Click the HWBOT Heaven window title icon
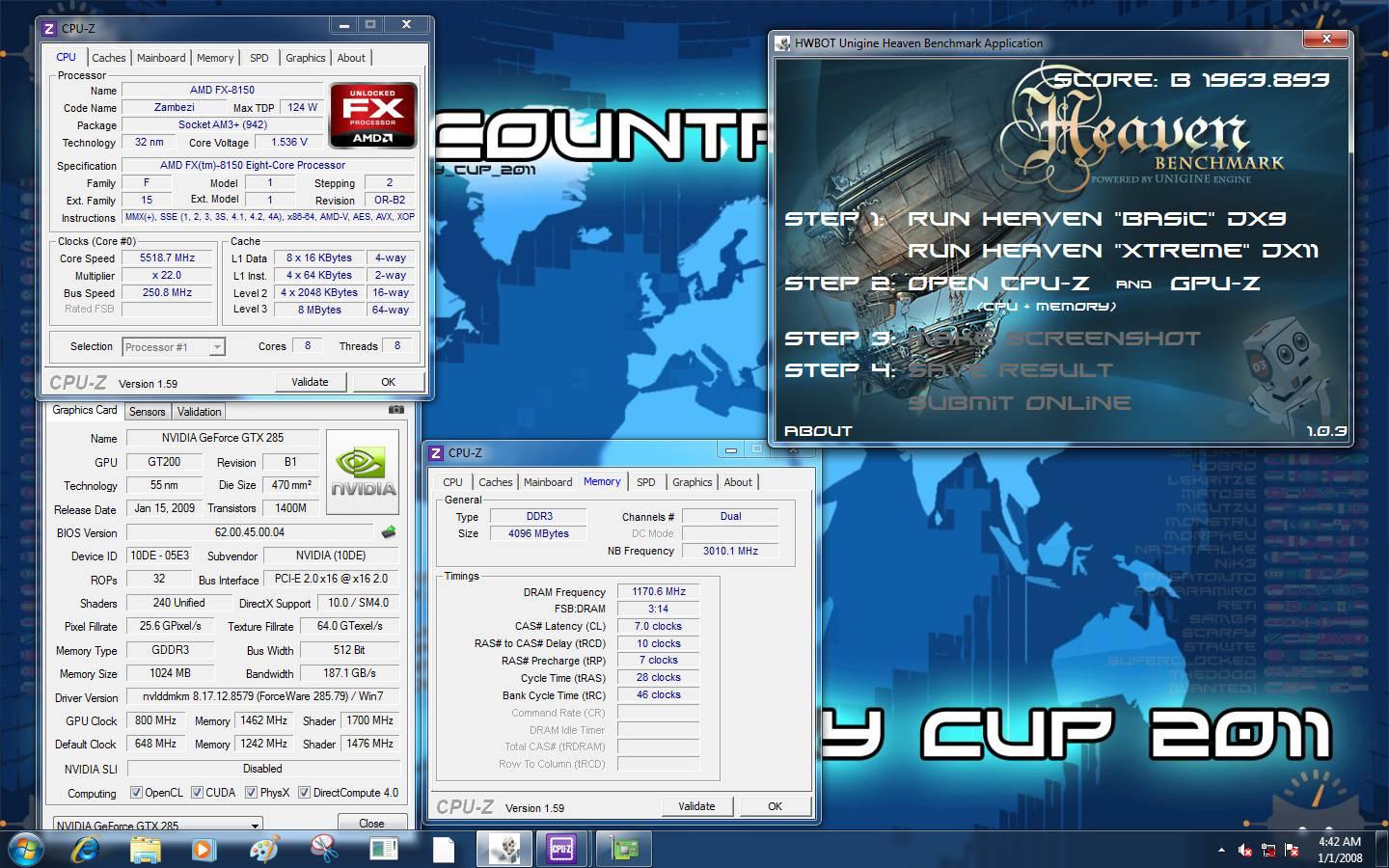 [x=783, y=43]
